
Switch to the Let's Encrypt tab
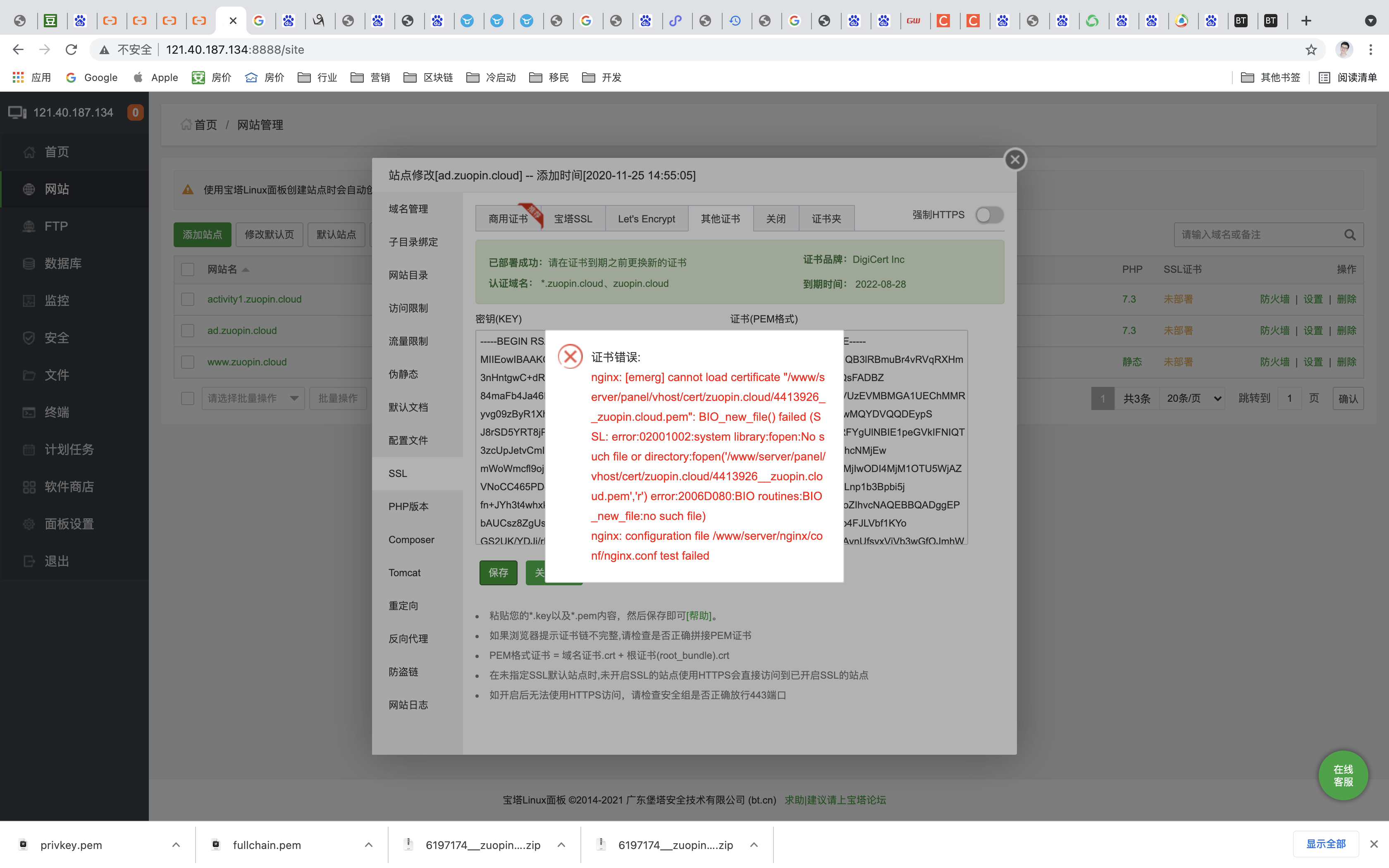pyautogui.click(x=646, y=218)
